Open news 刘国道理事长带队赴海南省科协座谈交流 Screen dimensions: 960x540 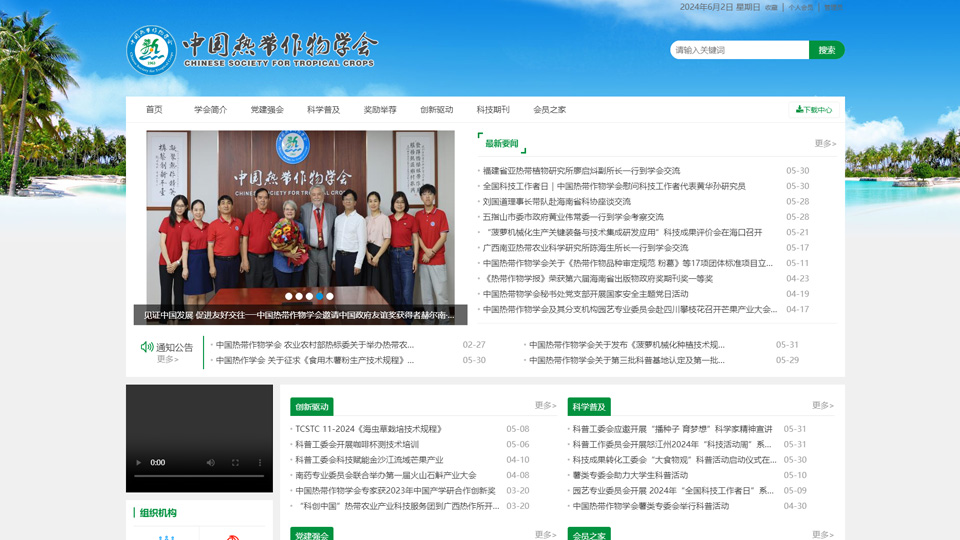click(x=557, y=201)
